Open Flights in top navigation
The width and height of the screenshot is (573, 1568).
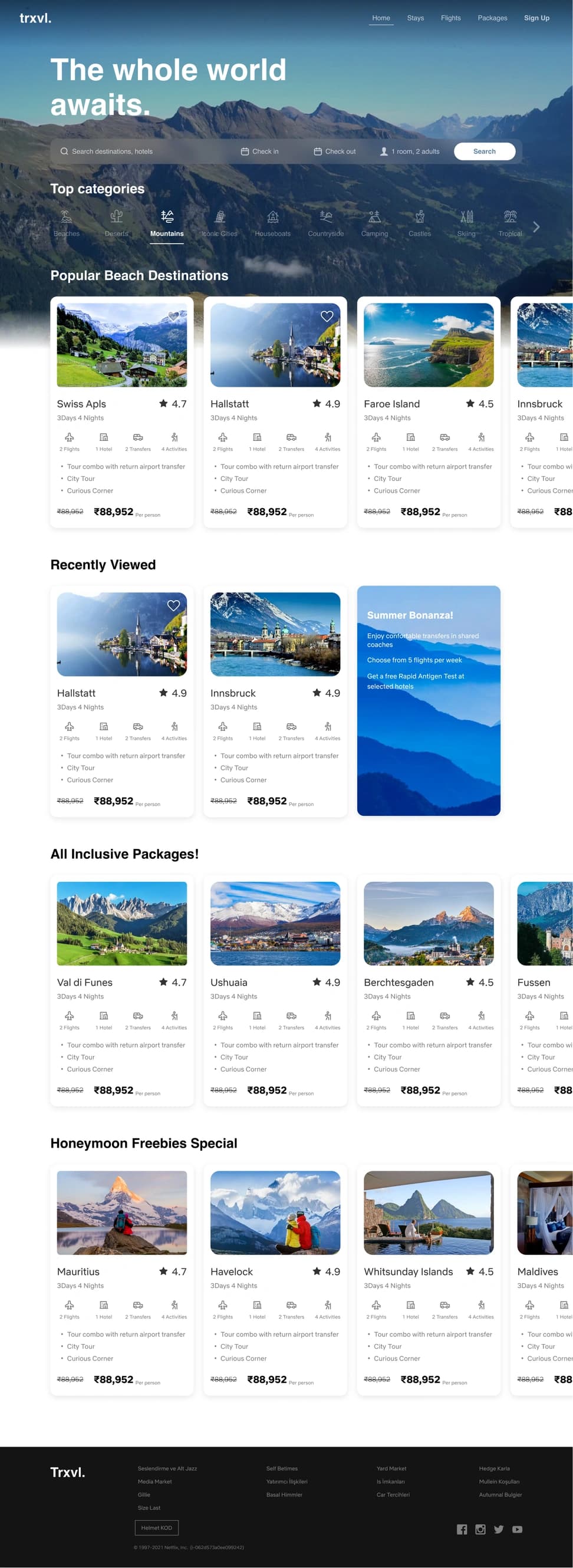(450, 18)
